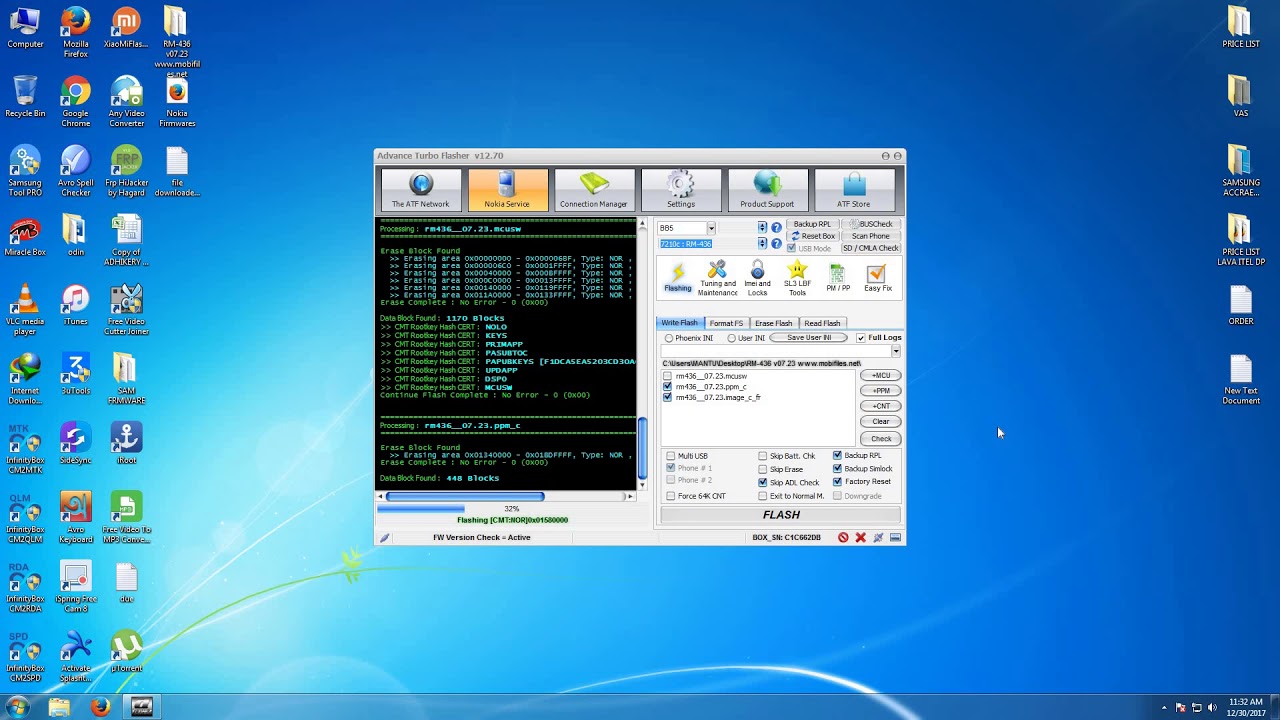Screen dimensions: 1280x720
Task: Select the Flashing tool
Action: pyautogui.click(x=678, y=278)
